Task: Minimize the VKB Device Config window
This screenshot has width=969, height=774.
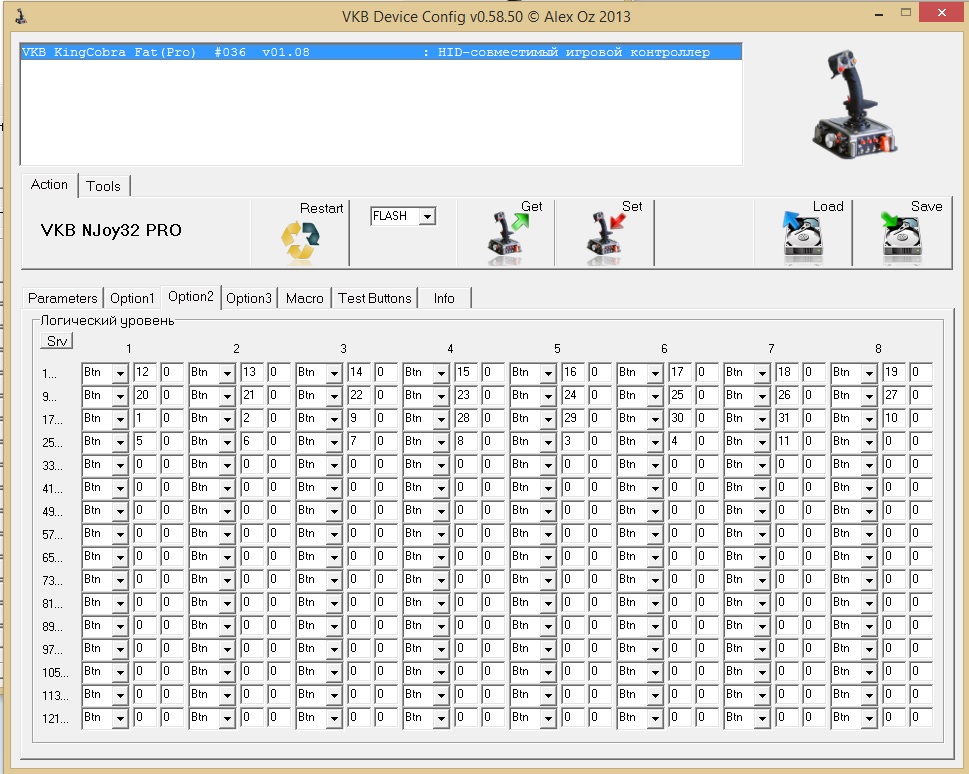Action: click(878, 14)
